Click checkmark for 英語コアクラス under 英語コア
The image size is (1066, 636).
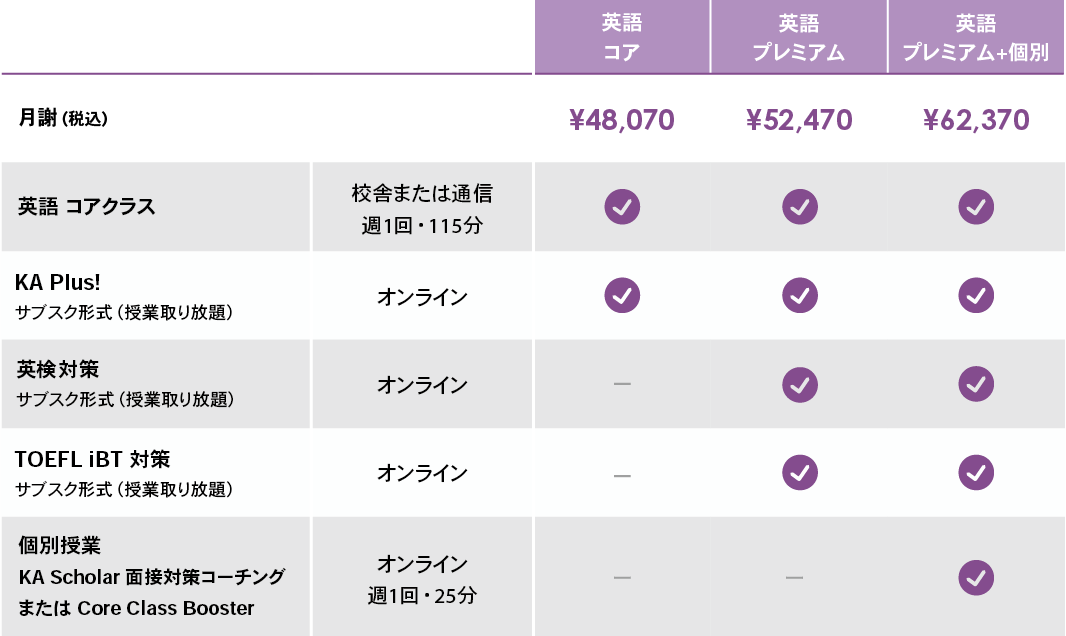[622, 207]
